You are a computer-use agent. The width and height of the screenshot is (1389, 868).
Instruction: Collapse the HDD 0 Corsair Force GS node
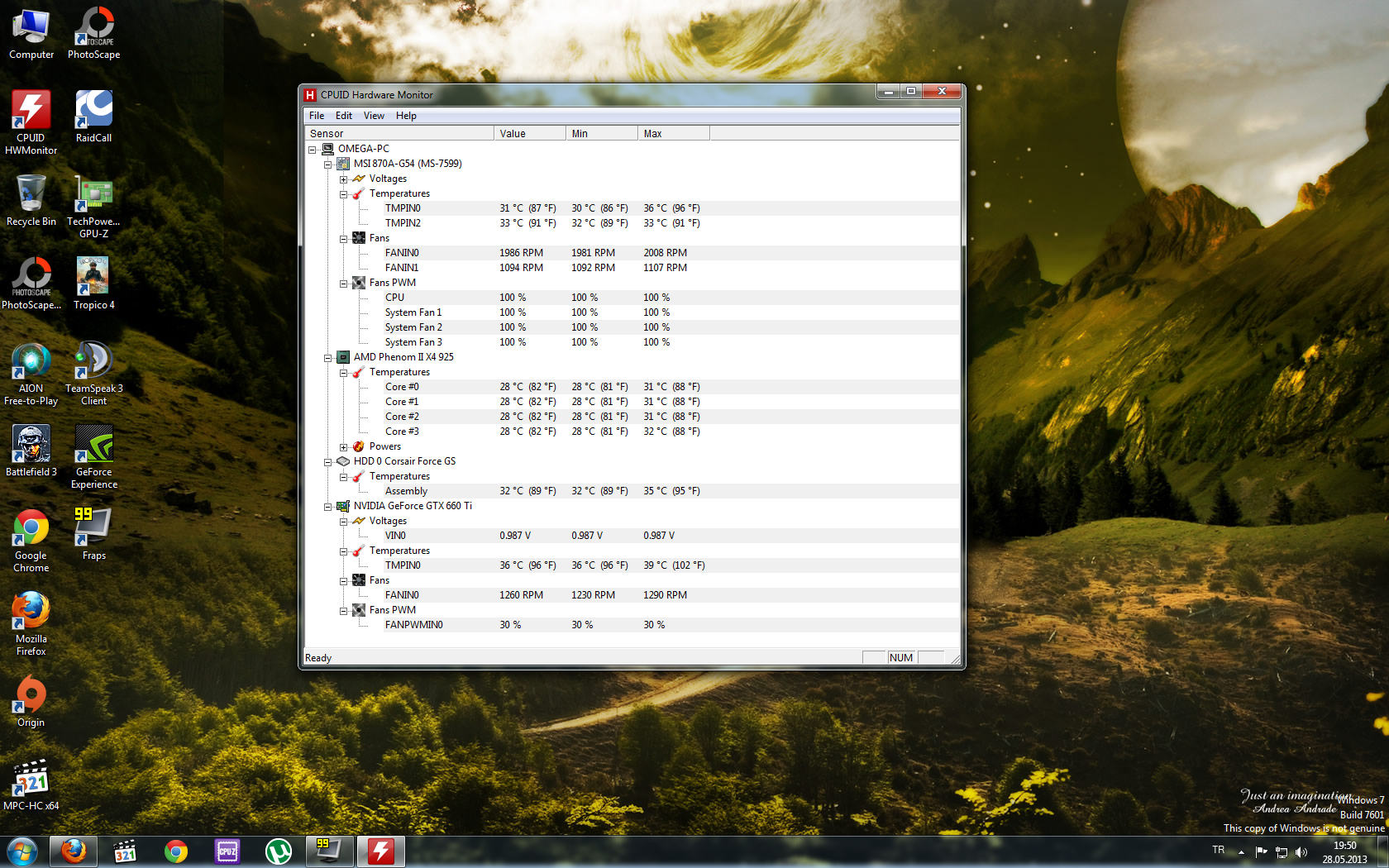[x=328, y=462]
